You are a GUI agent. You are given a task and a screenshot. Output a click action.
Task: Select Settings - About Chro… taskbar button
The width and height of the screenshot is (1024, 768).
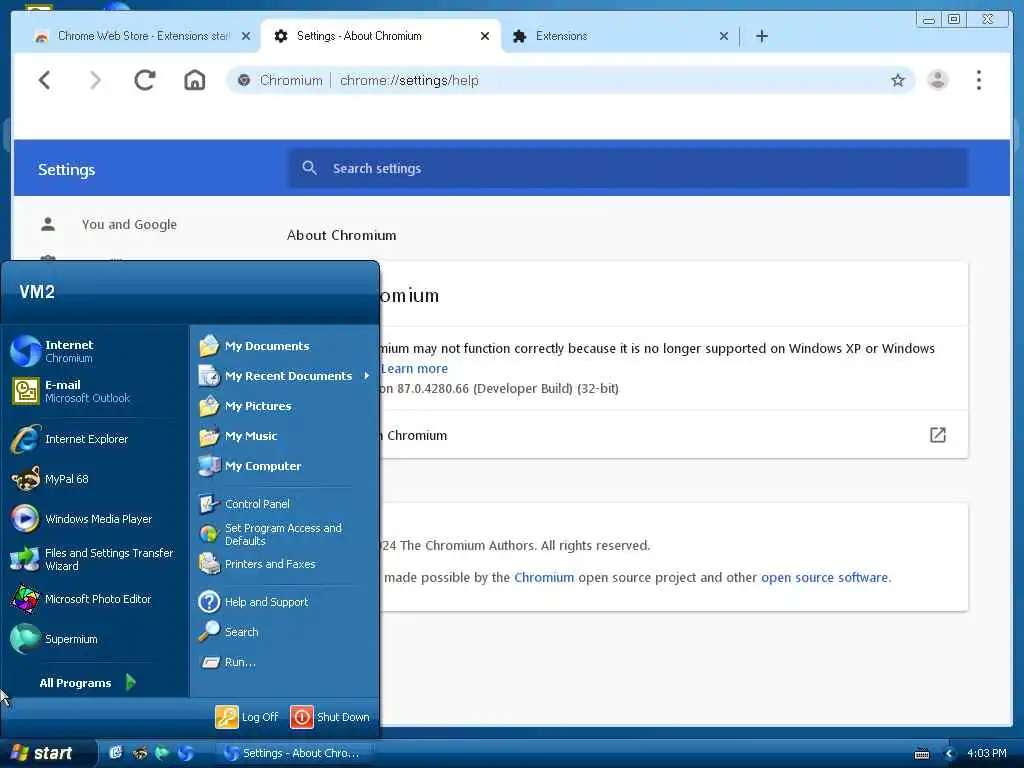[294, 753]
